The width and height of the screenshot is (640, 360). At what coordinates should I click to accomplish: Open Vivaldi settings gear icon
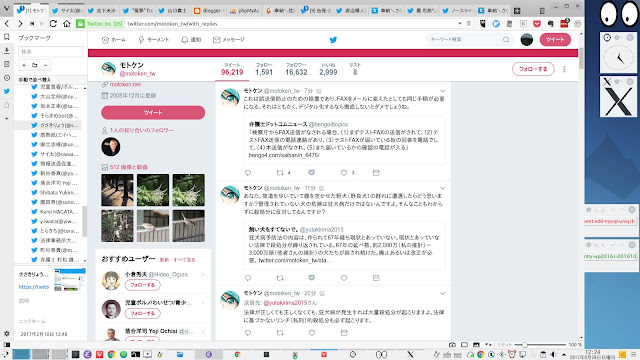pos(7,333)
